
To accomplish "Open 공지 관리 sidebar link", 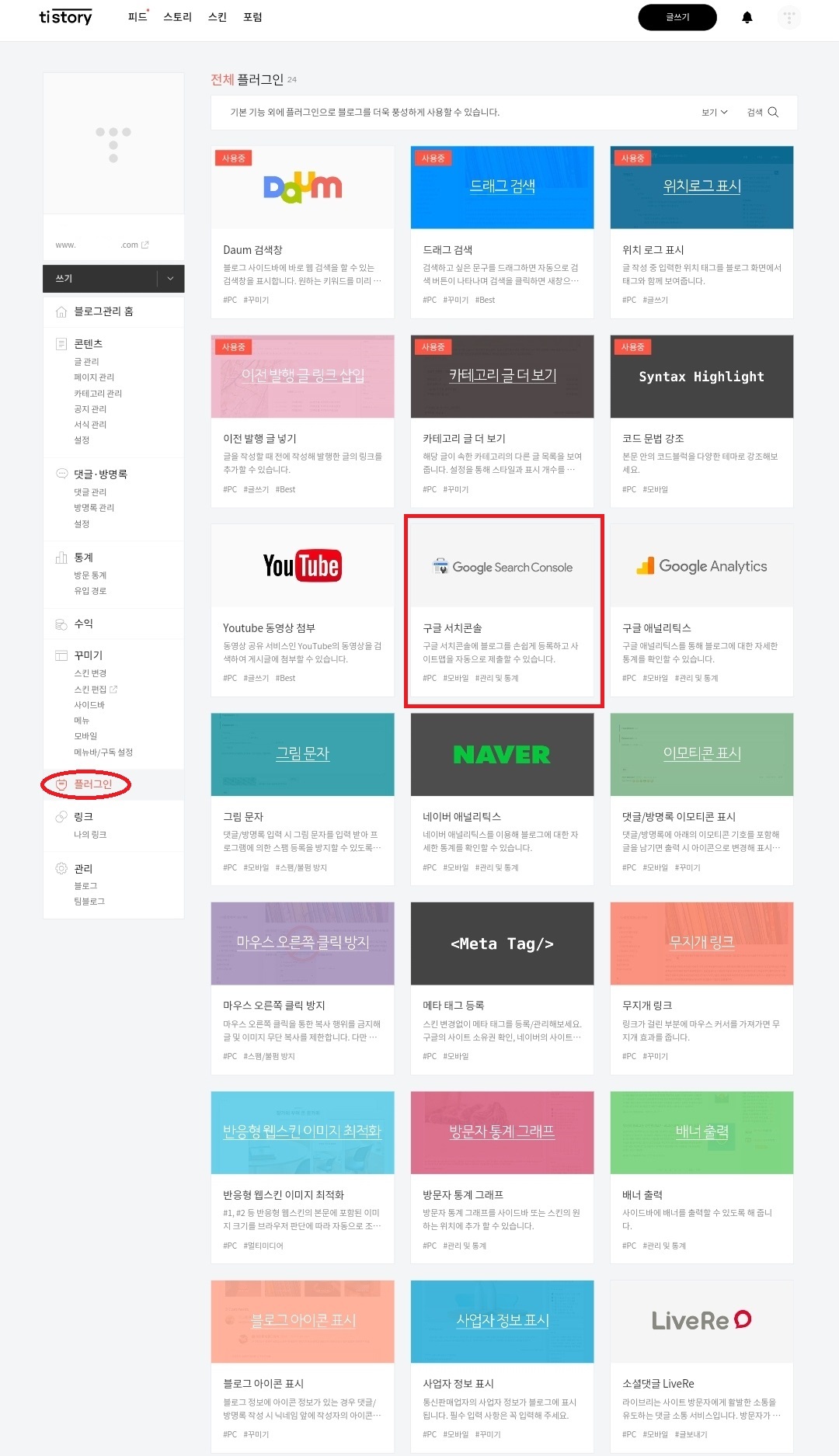I will [90, 408].
